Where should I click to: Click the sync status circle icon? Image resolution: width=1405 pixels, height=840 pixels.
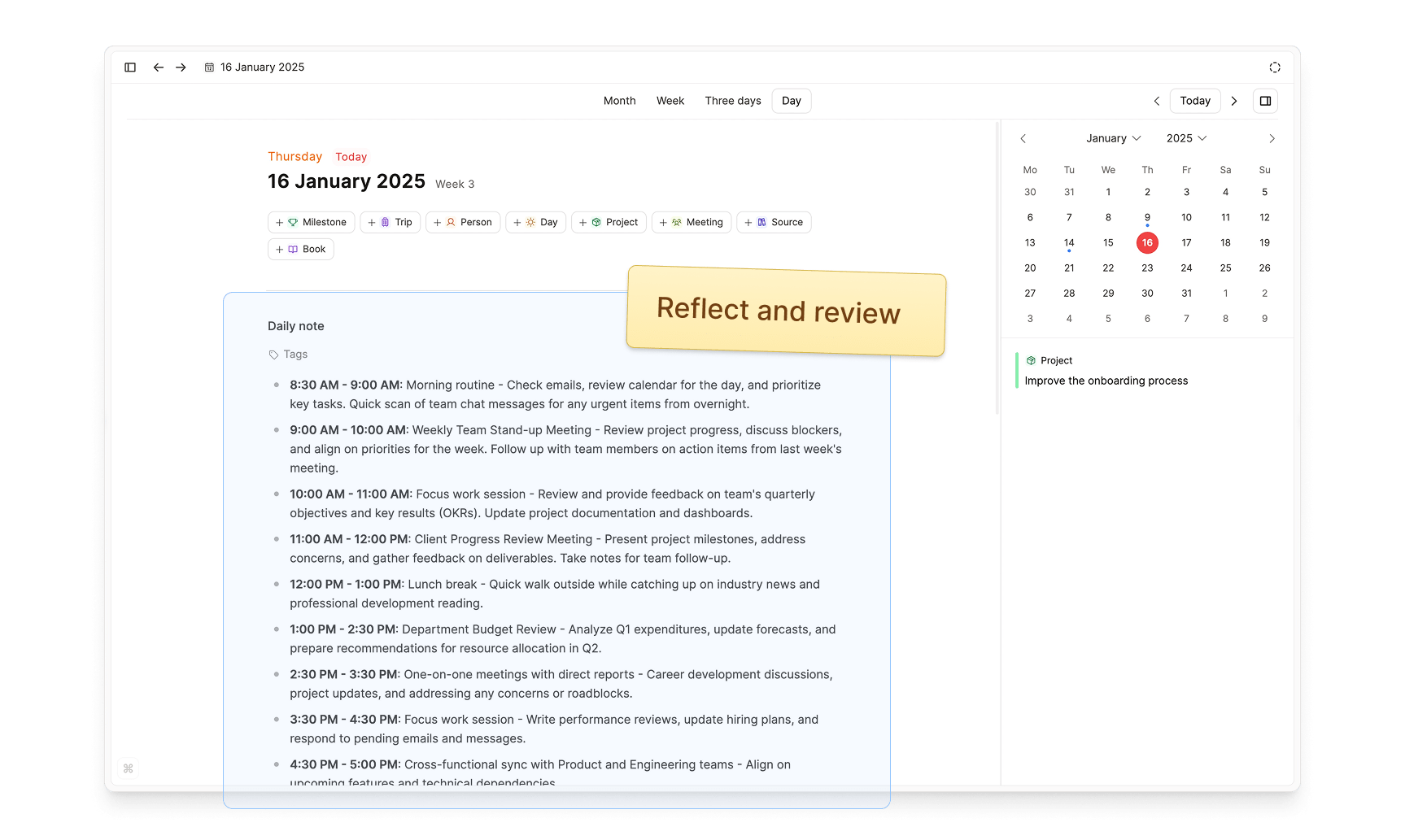[1274, 67]
